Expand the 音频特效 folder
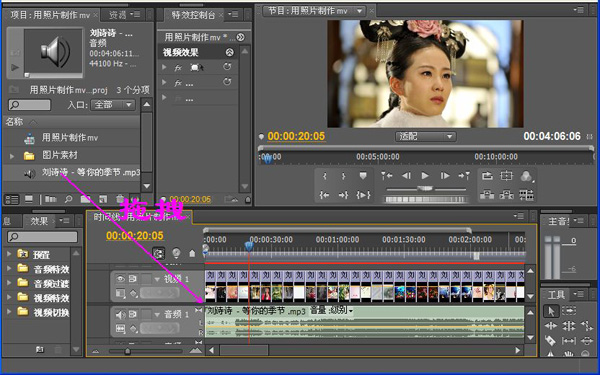 9,269
